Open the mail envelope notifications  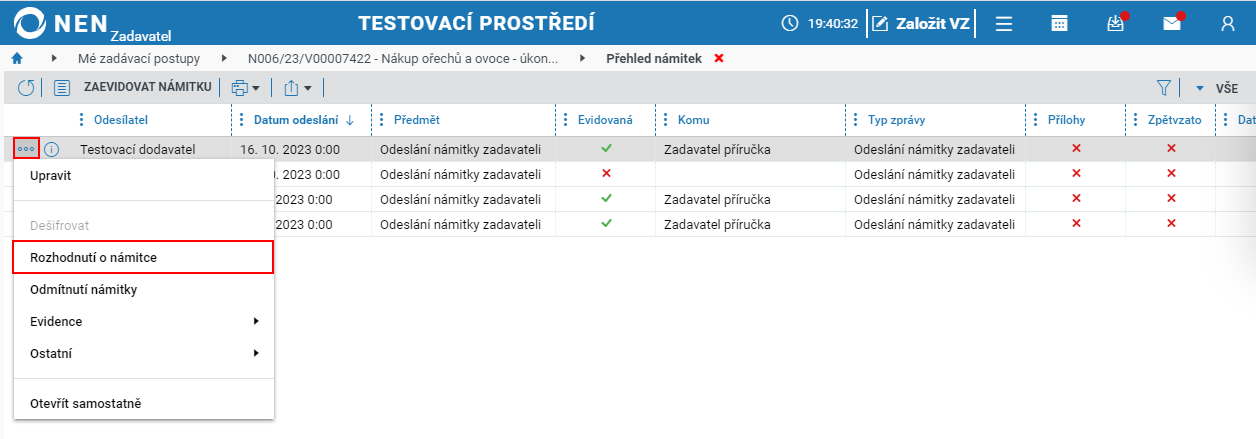click(1172, 23)
